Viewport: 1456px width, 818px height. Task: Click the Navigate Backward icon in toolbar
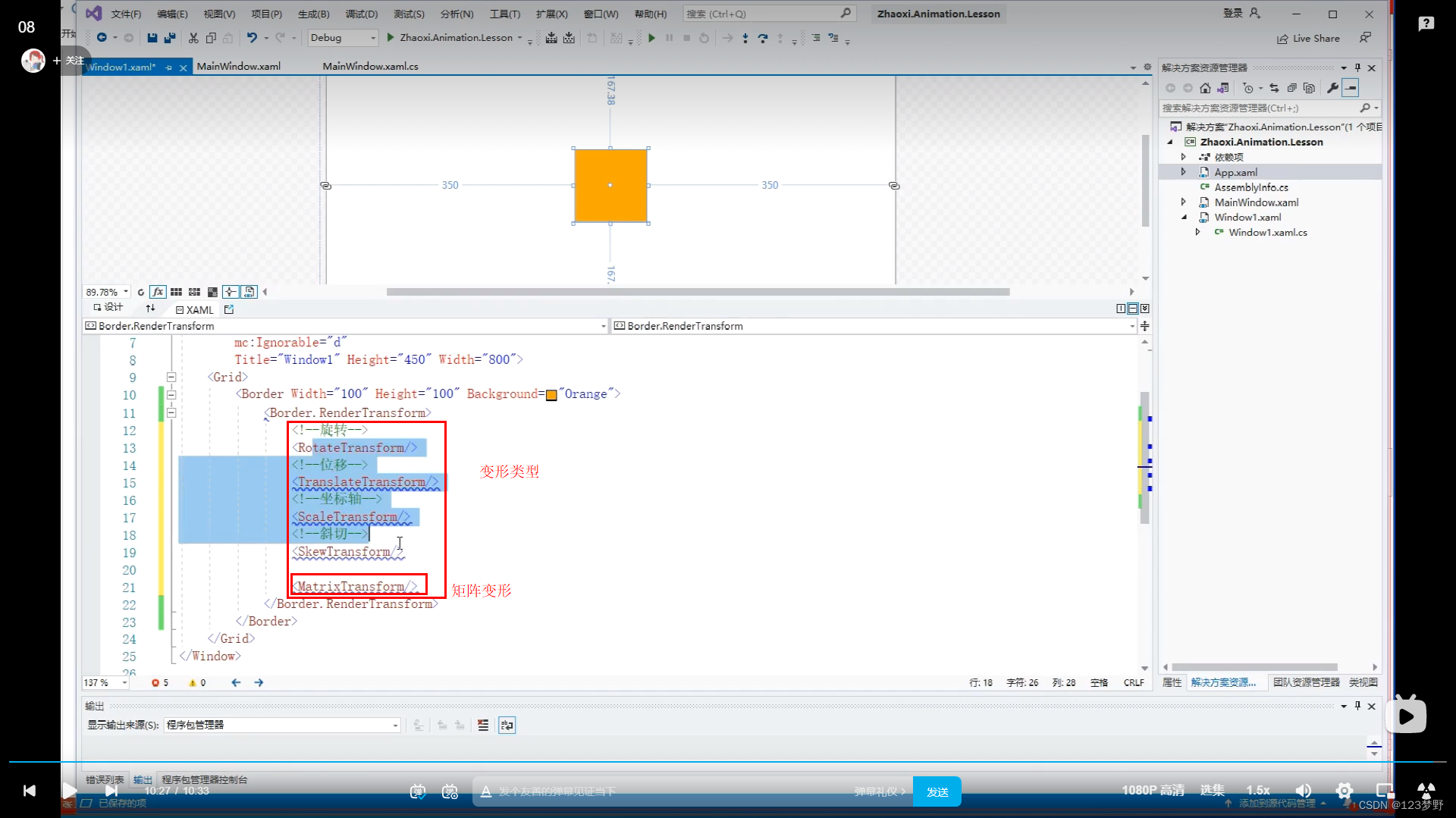tap(102, 38)
